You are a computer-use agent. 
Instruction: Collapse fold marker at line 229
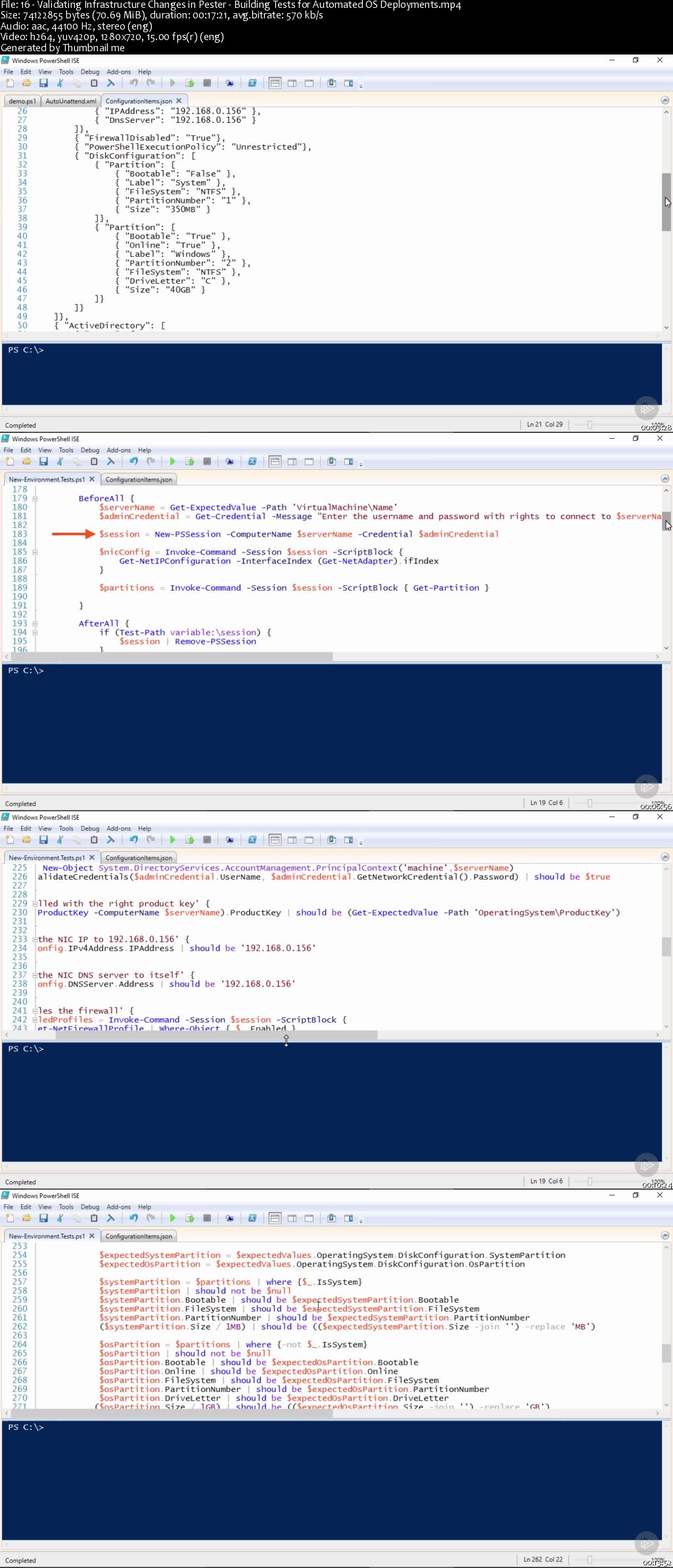coord(35,904)
